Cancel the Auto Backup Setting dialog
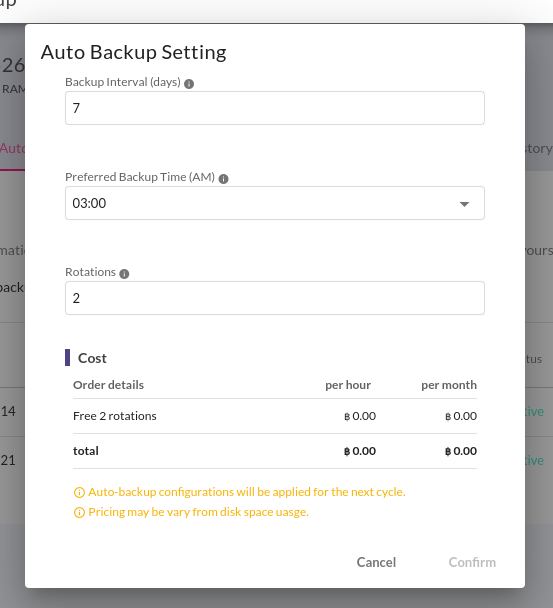Image resolution: width=553 pixels, height=608 pixels. coord(376,562)
